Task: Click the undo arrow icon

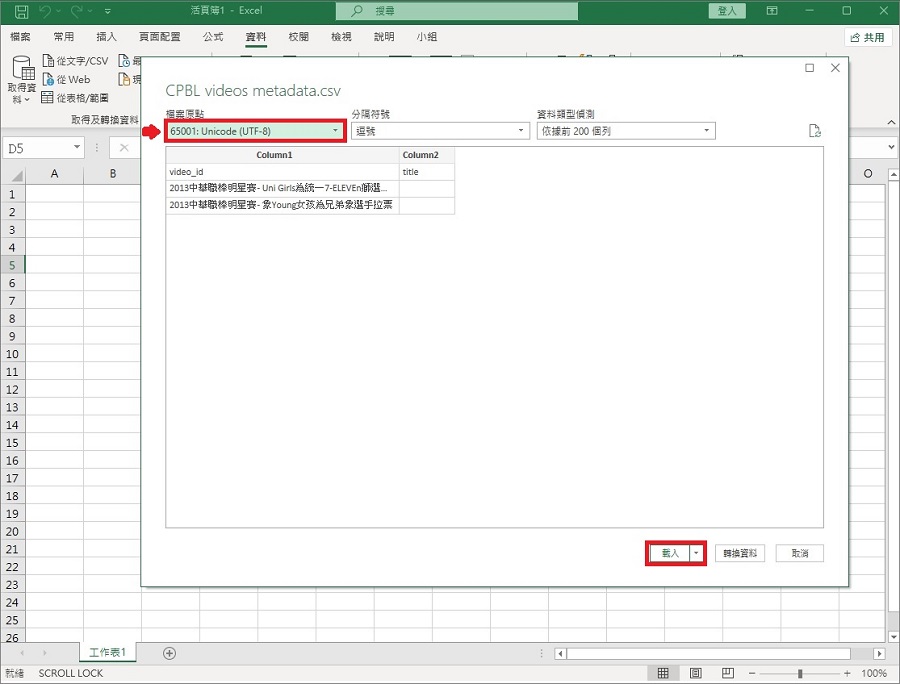Action: pyautogui.click(x=46, y=11)
